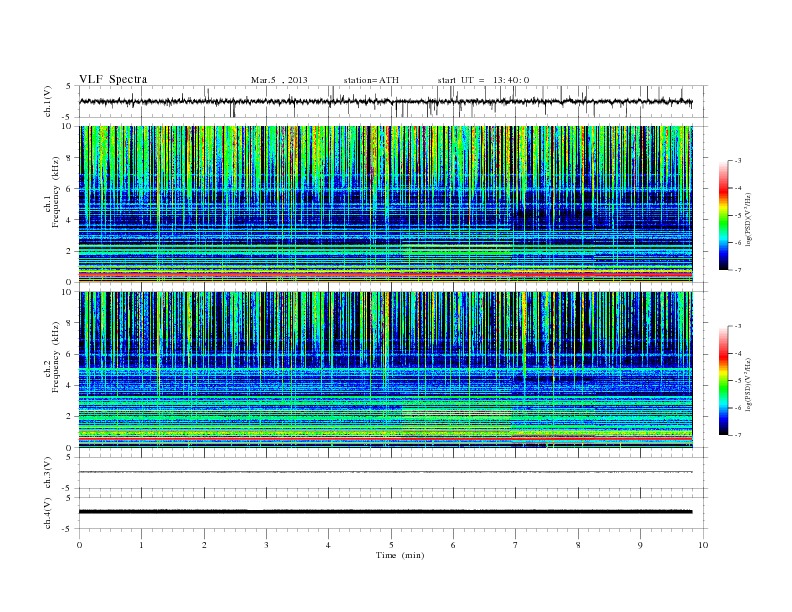Click the ch.1 voltage waveform trace
Image resolution: width=792 pixels, height=612 pixels.
(386, 101)
